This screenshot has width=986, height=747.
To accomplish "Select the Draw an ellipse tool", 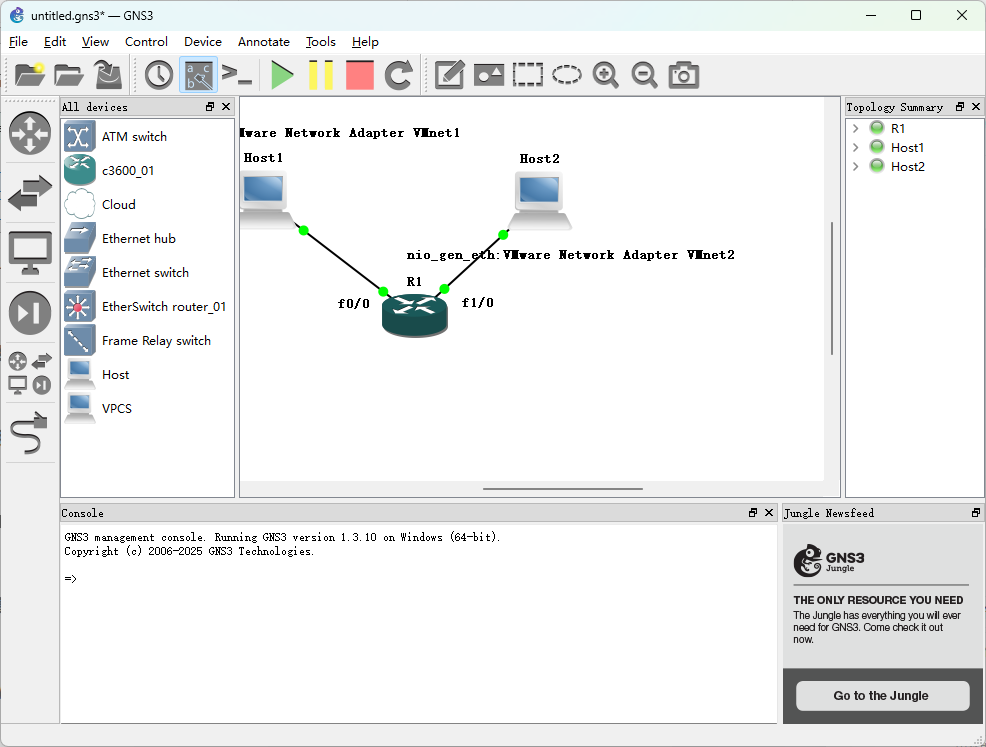I will (567, 75).
